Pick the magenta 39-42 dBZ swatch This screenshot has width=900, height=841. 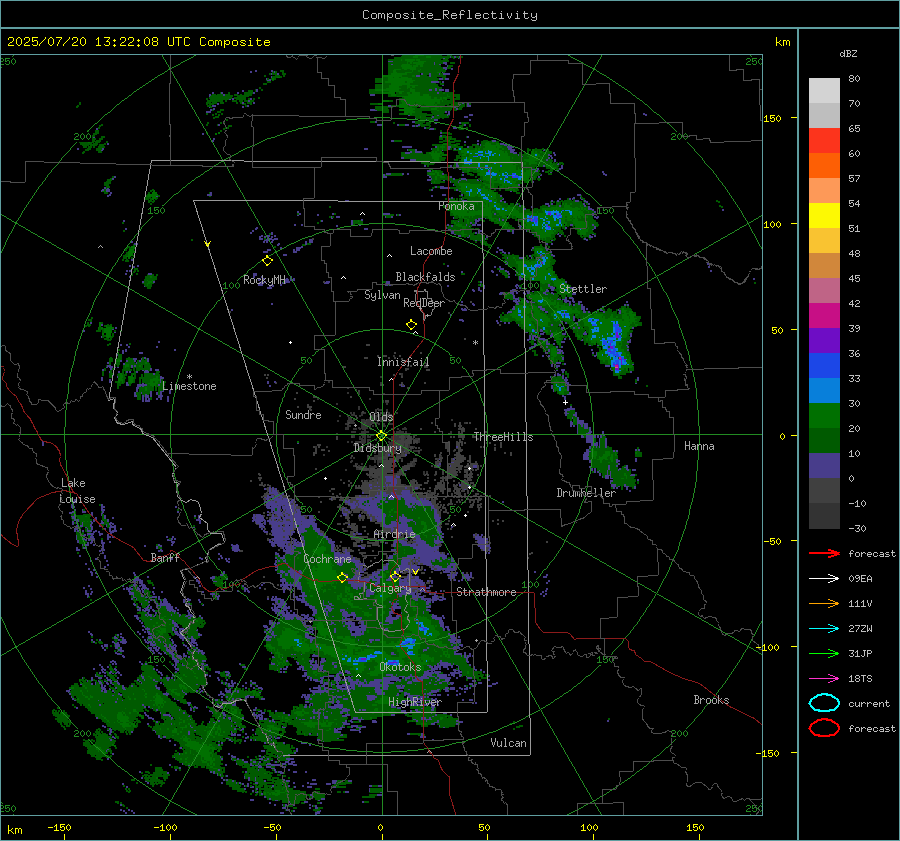(x=824, y=315)
